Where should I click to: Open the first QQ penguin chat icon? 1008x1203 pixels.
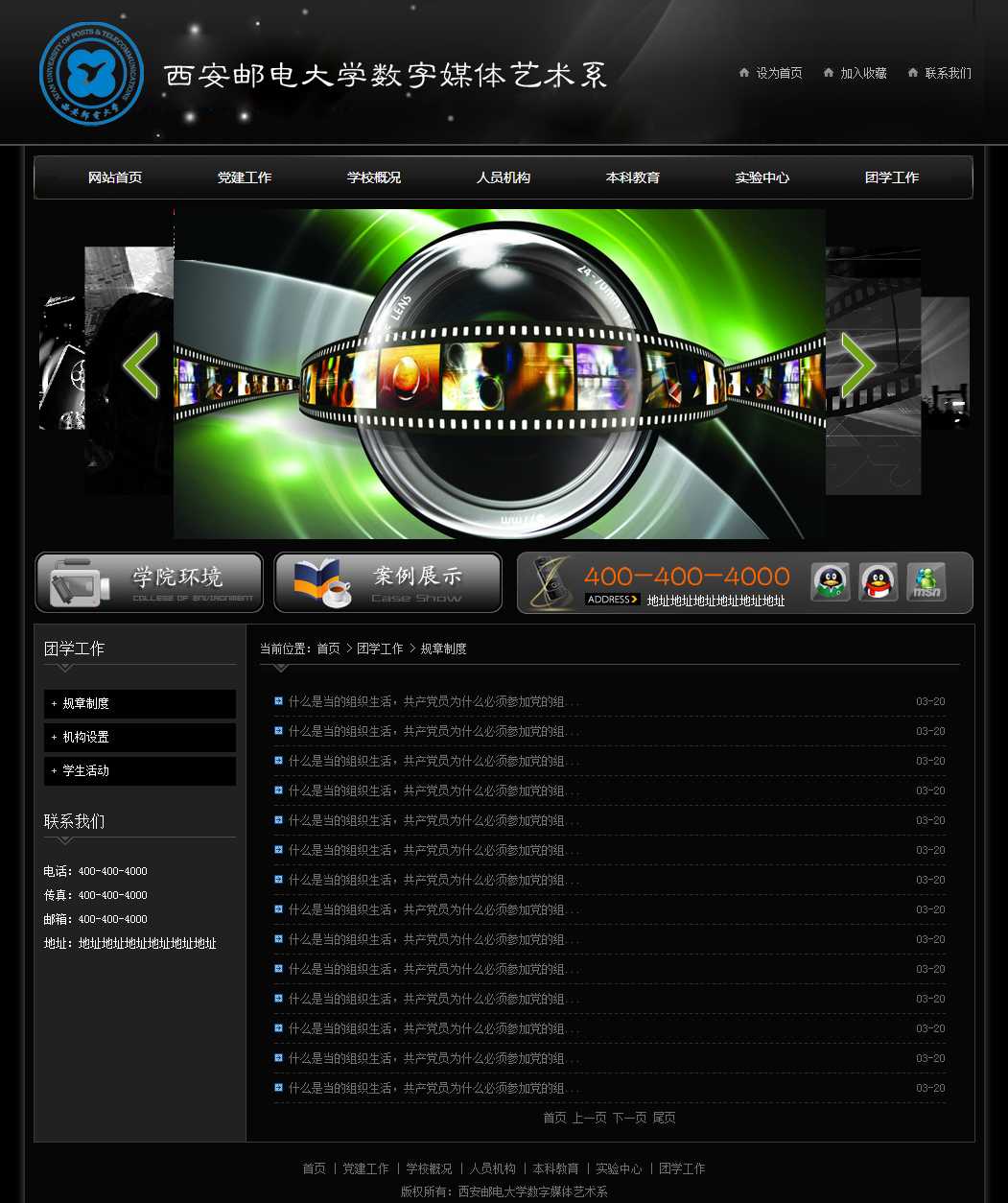[830, 582]
